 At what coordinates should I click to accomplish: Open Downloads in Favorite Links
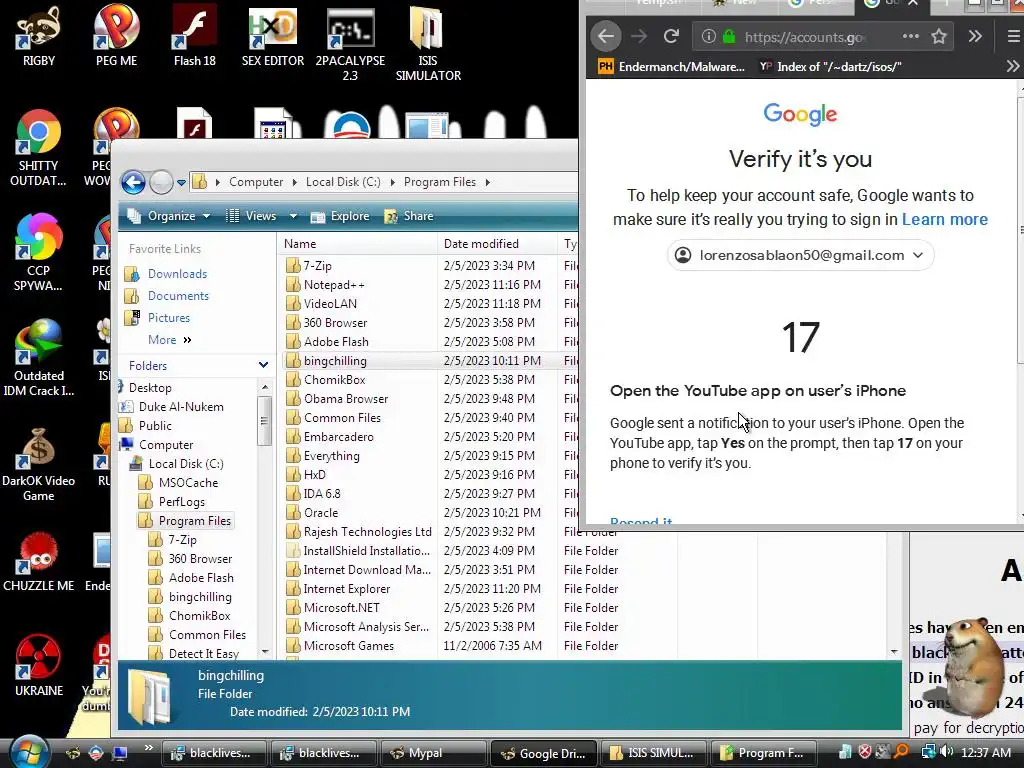(x=177, y=274)
